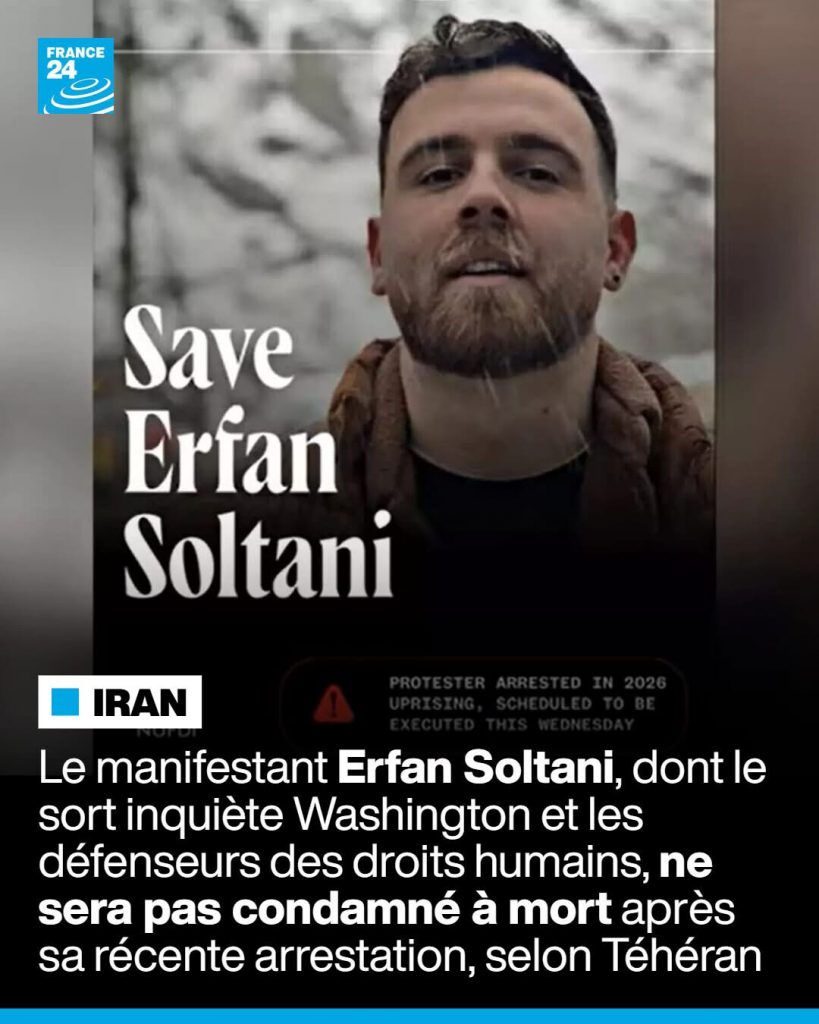Screen dimensions: 819x1024
Task: Click the blue bar at the bottom edge
Action: [x=410, y=1017]
